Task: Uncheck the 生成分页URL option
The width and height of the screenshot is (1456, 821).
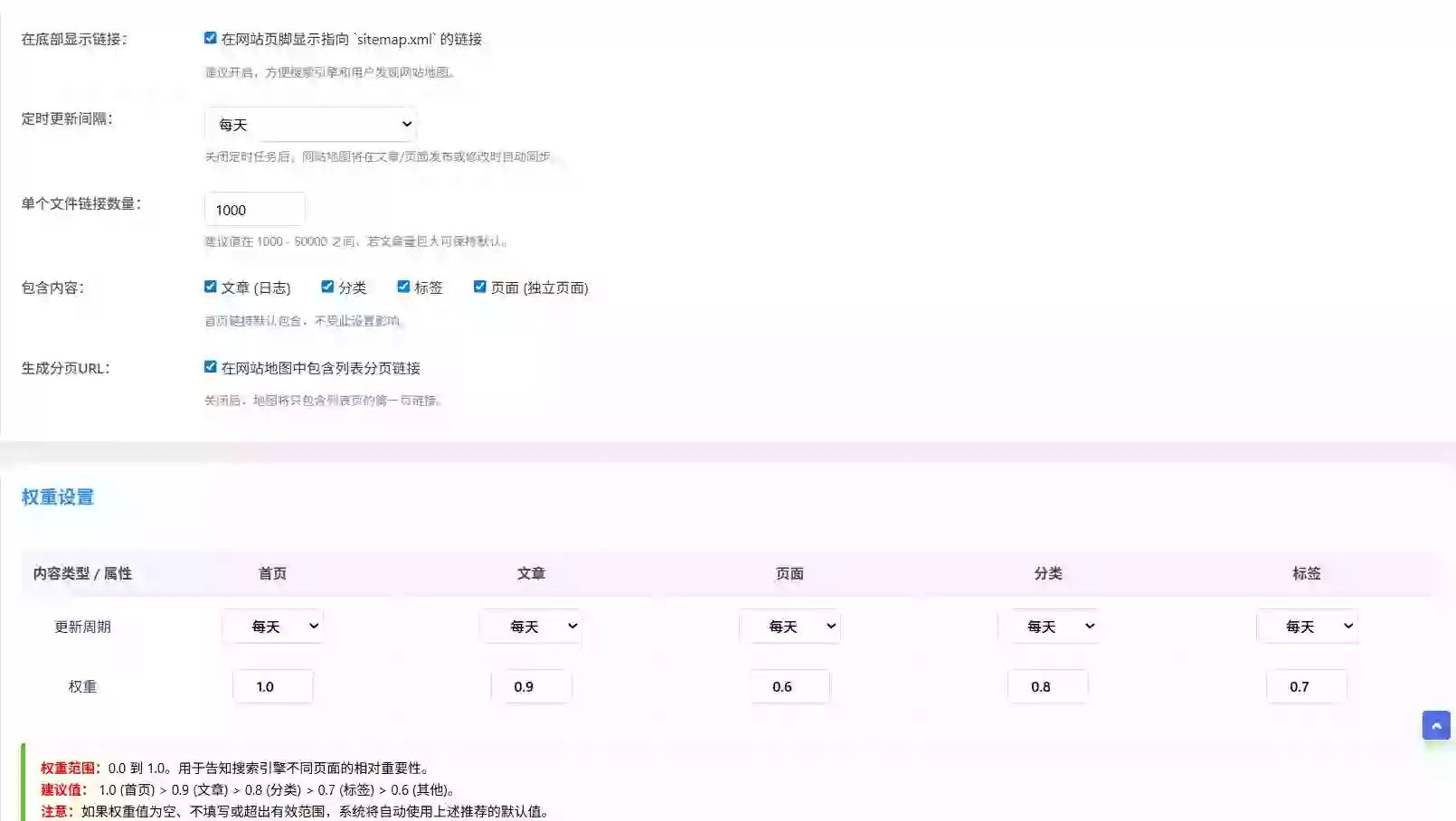Action: point(210,366)
